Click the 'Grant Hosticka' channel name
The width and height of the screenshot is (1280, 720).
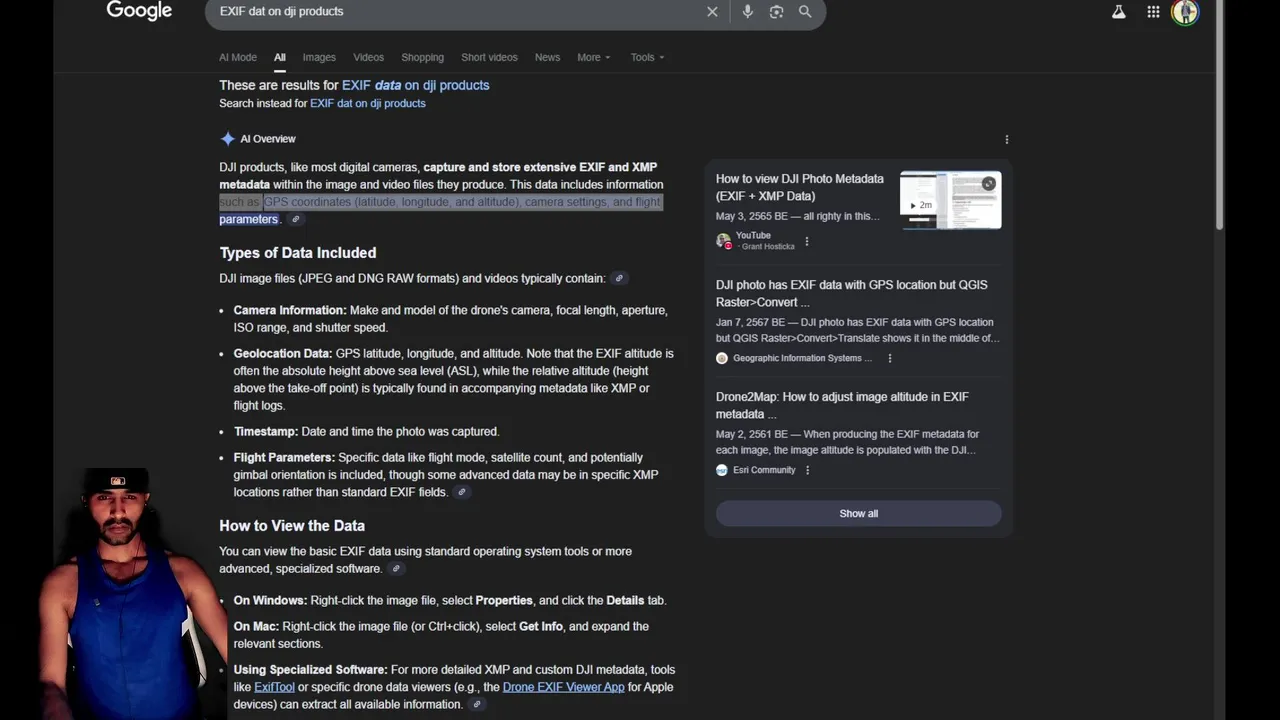click(x=768, y=246)
